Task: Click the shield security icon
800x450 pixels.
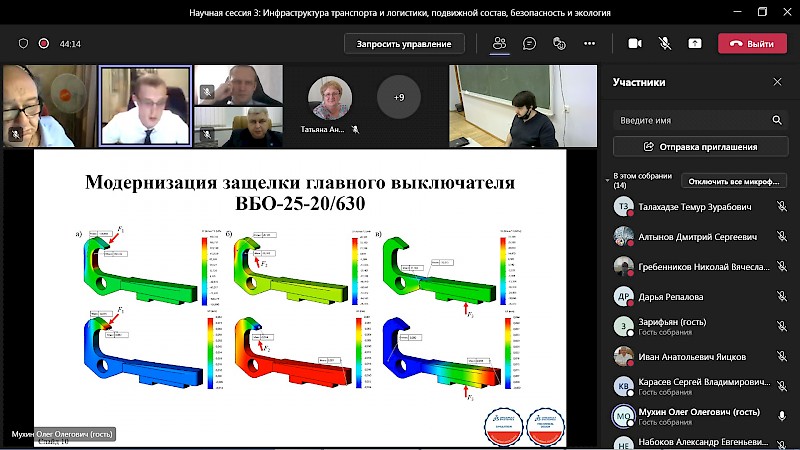Action: click(24, 44)
